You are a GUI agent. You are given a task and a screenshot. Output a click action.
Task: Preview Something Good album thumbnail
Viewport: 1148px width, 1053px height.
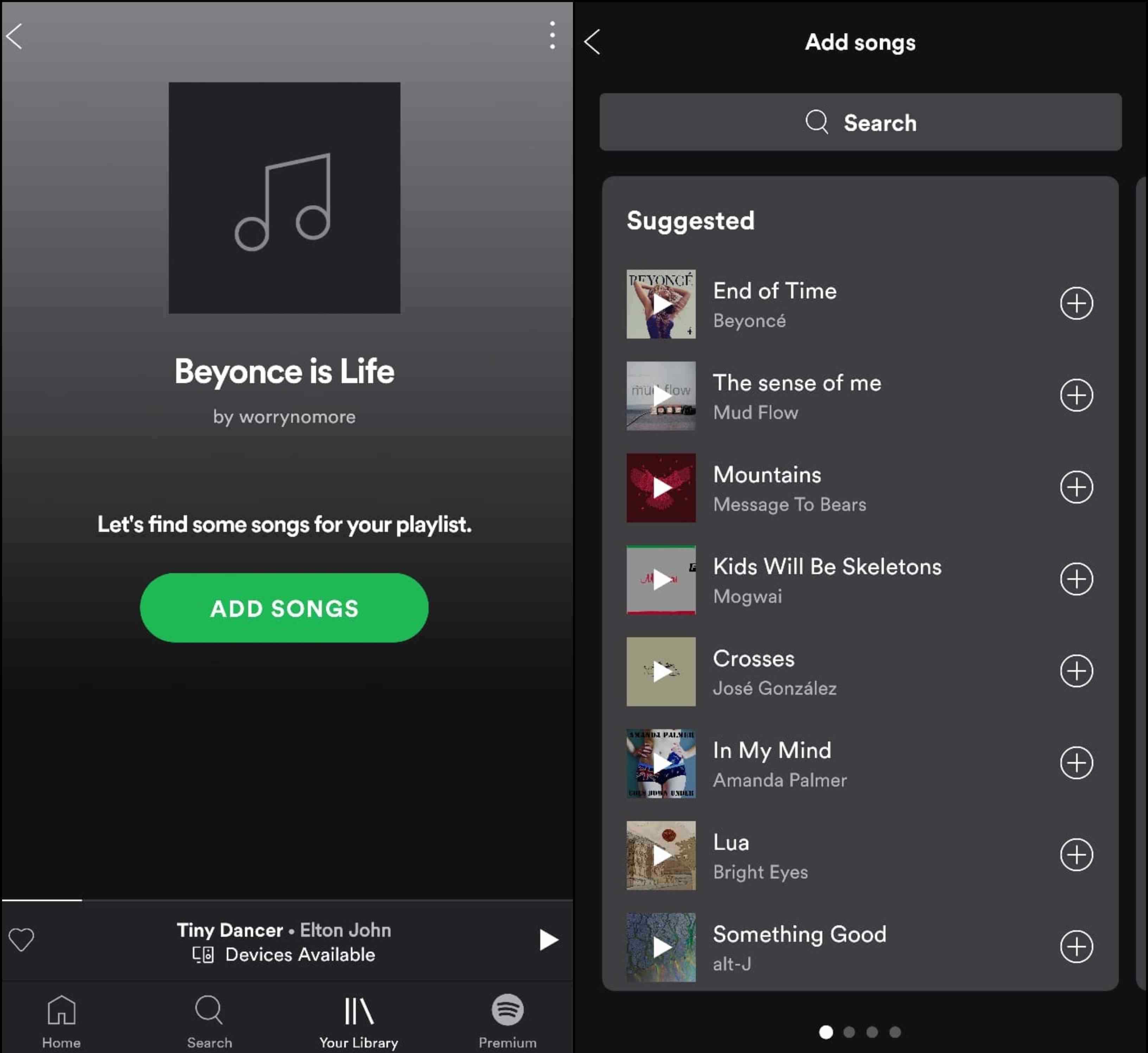tap(661, 947)
